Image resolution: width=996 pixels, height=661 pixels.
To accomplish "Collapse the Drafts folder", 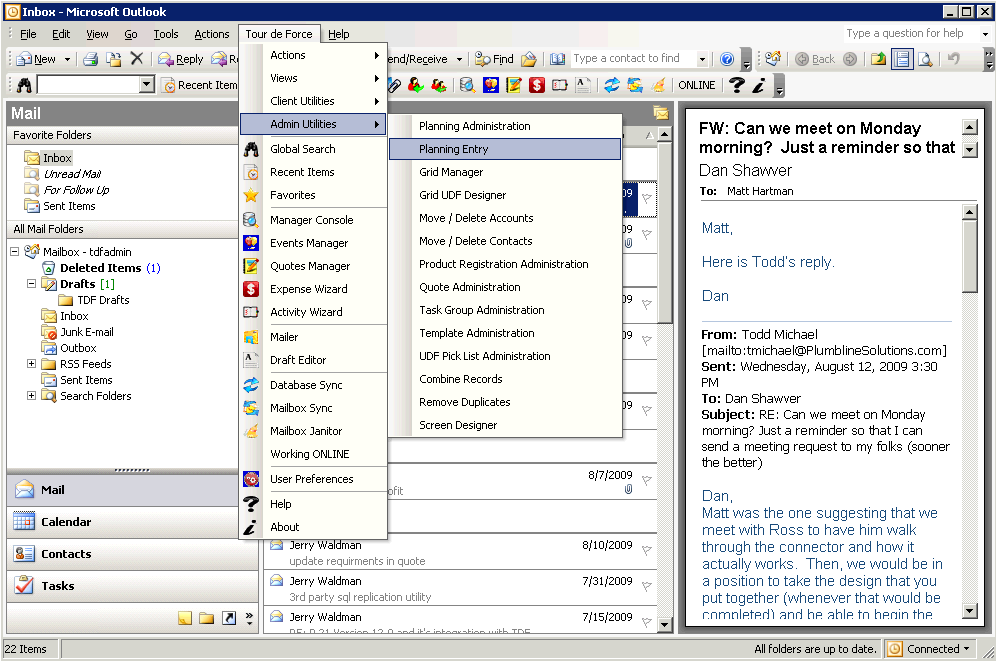I will [x=31, y=283].
